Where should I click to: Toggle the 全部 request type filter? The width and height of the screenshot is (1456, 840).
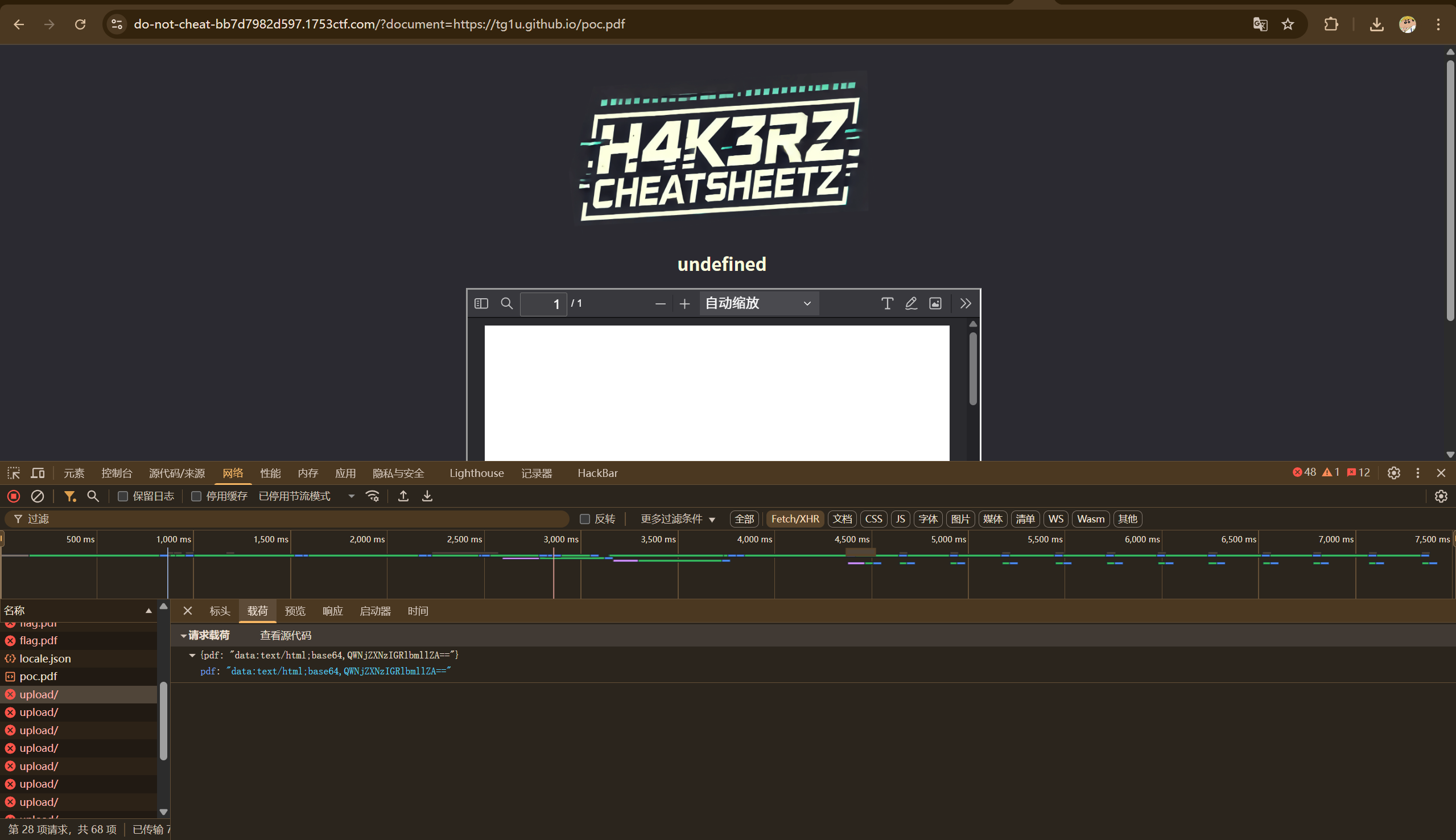[x=744, y=519]
